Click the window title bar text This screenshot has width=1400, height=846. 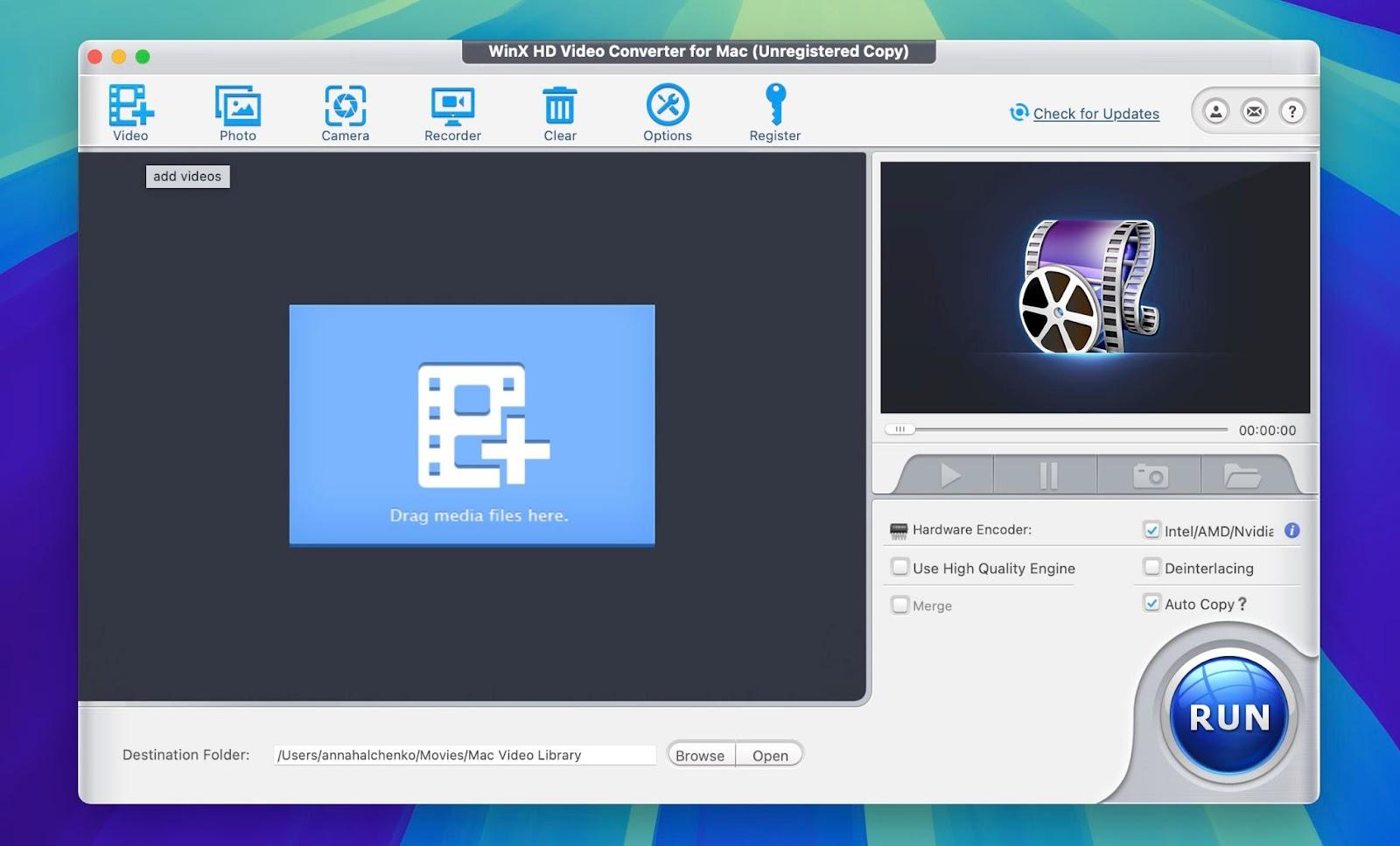pos(698,51)
